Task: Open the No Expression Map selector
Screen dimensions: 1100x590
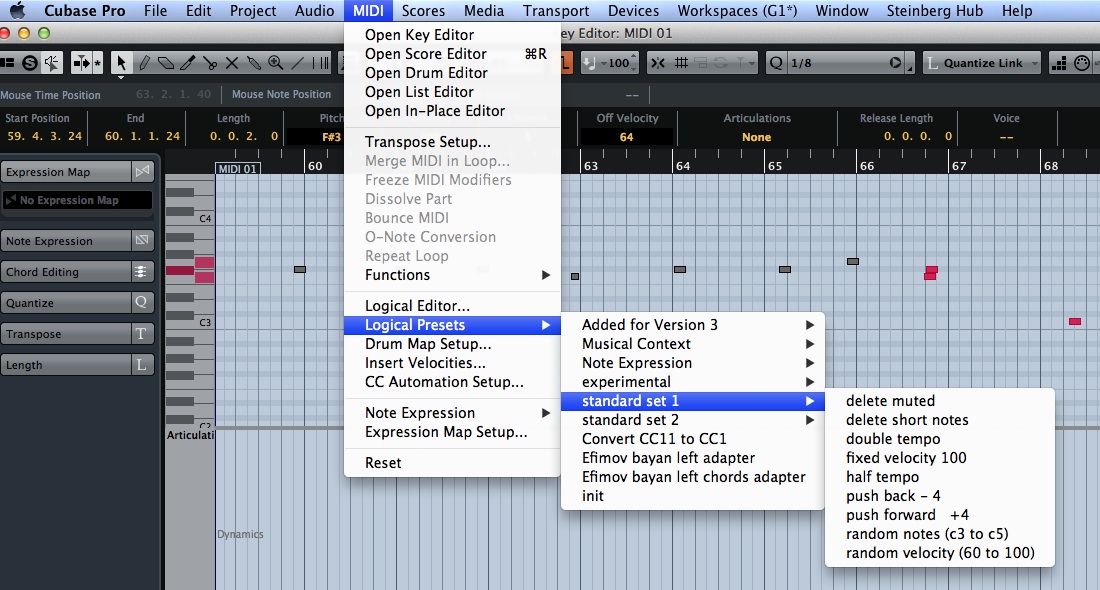Action: [x=77, y=200]
